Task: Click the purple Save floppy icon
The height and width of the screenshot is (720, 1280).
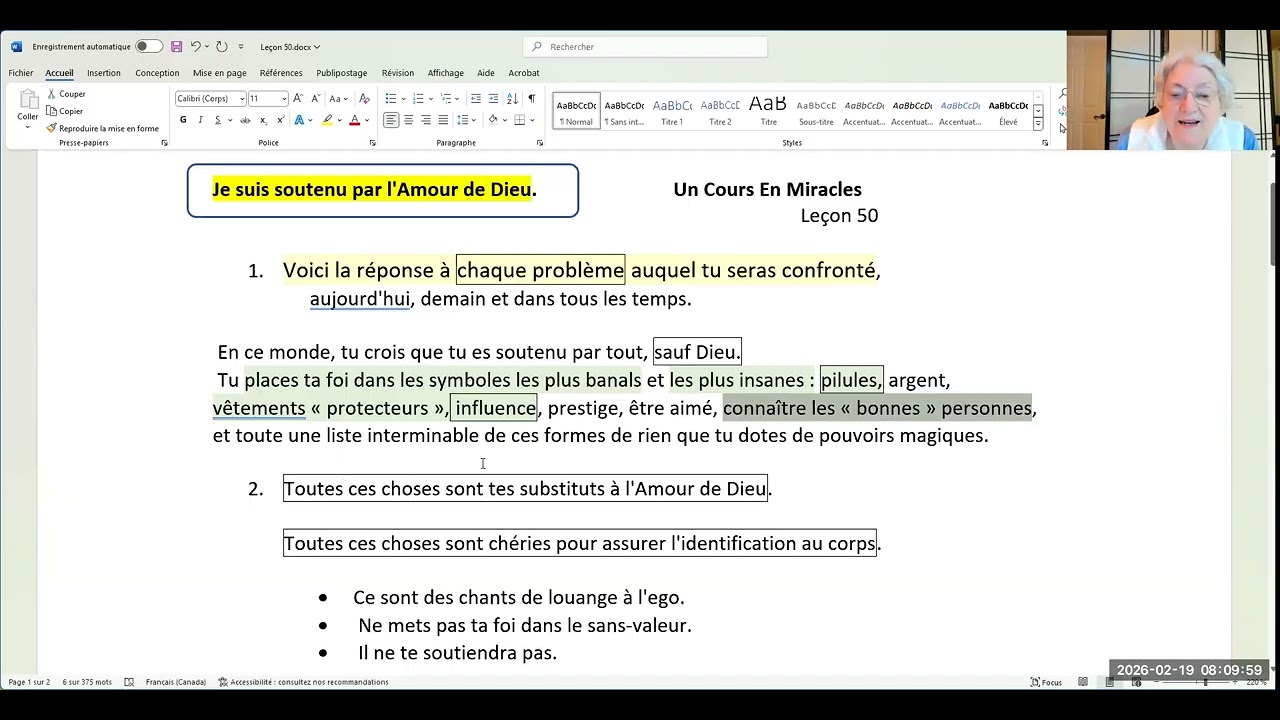Action: click(176, 47)
